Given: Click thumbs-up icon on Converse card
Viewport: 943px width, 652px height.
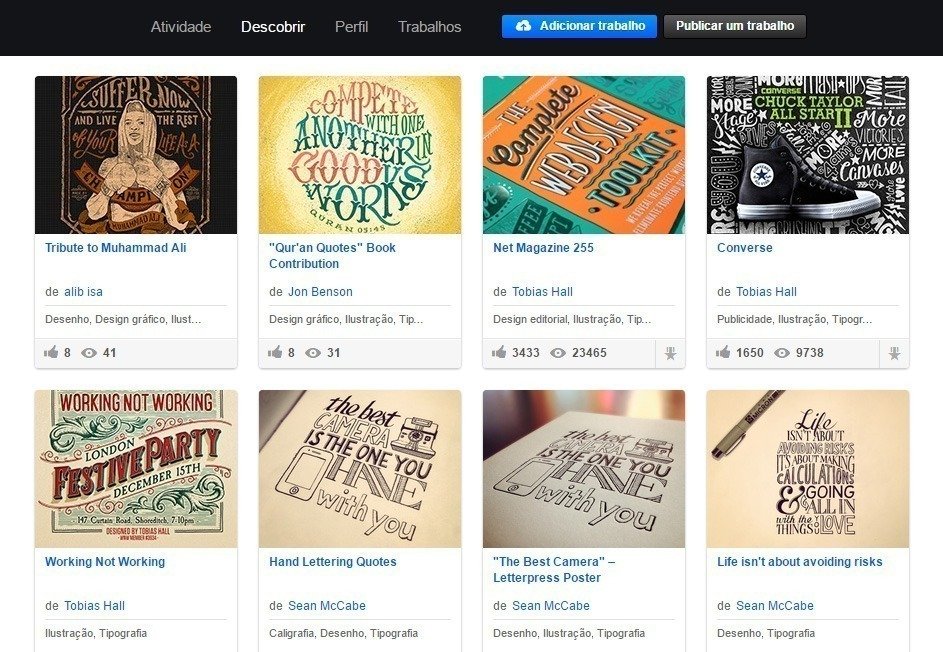Looking at the screenshot, I should coord(723,352).
